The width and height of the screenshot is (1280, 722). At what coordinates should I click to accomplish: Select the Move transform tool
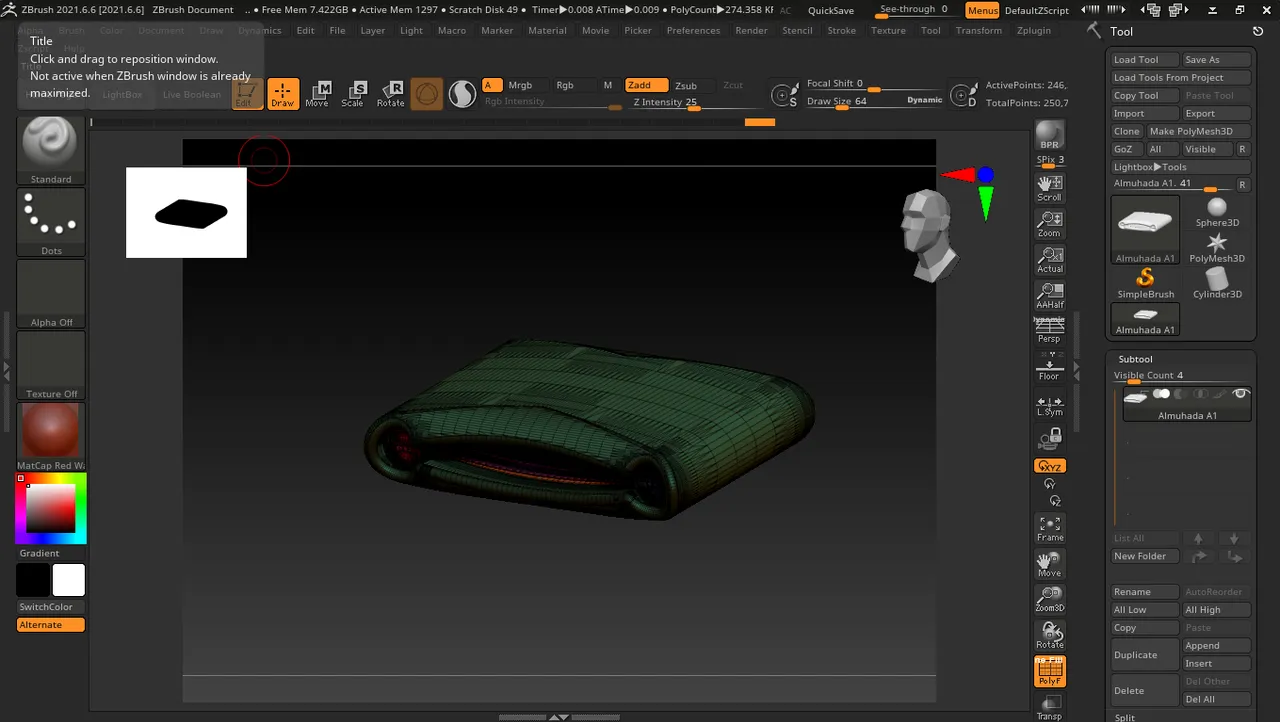click(317, 94)
